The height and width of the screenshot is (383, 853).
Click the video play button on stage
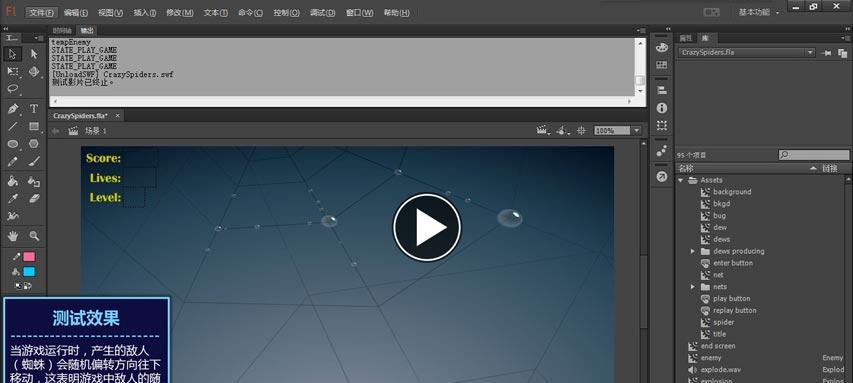click(426, 227)
